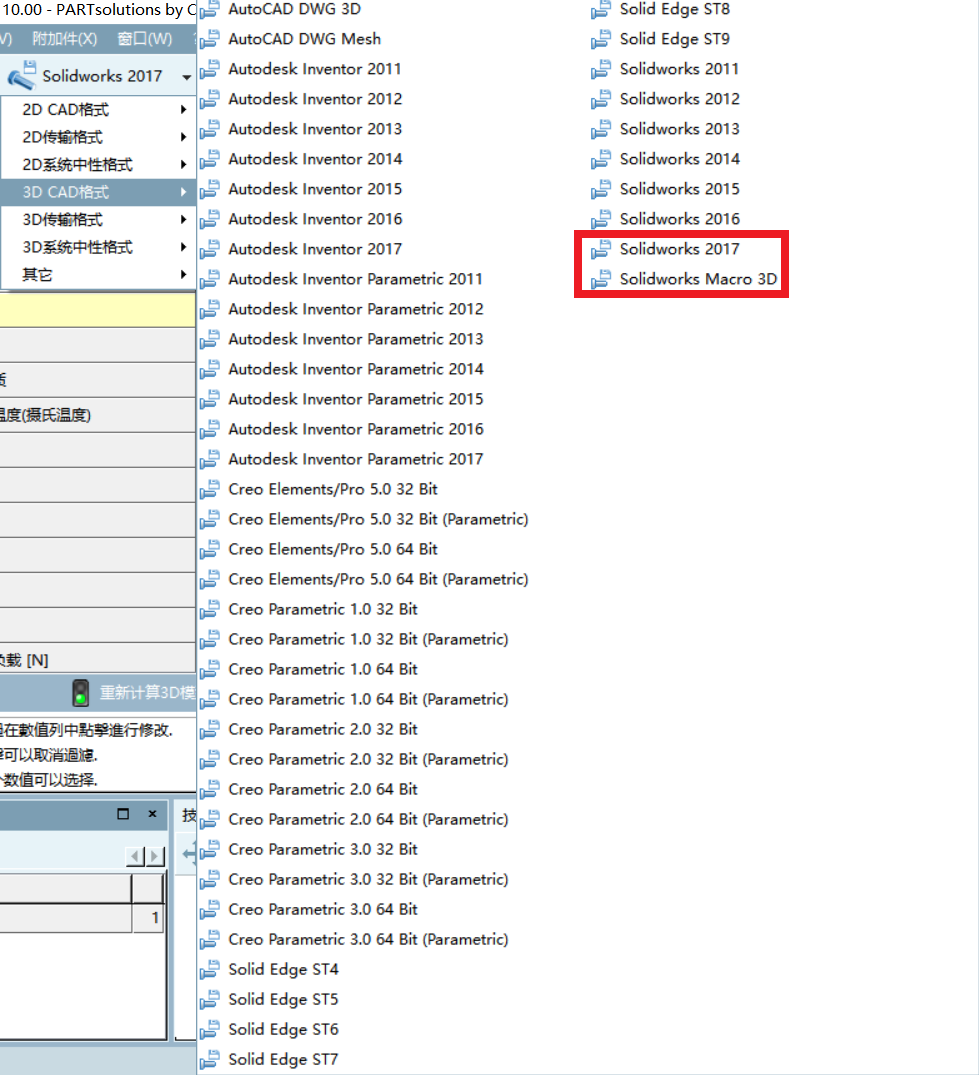Close the bottom docked panel
This screenshot has width=979, height=1075.
[x=152, y=814]
